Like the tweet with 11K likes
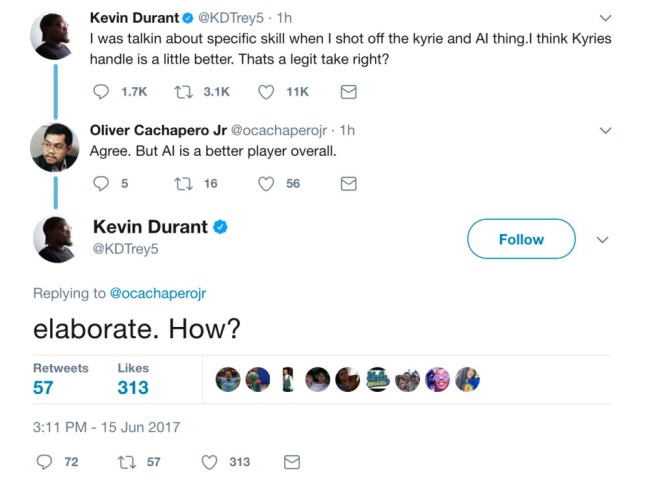Viewport: 650px width, 494px height. pos(267,92)
